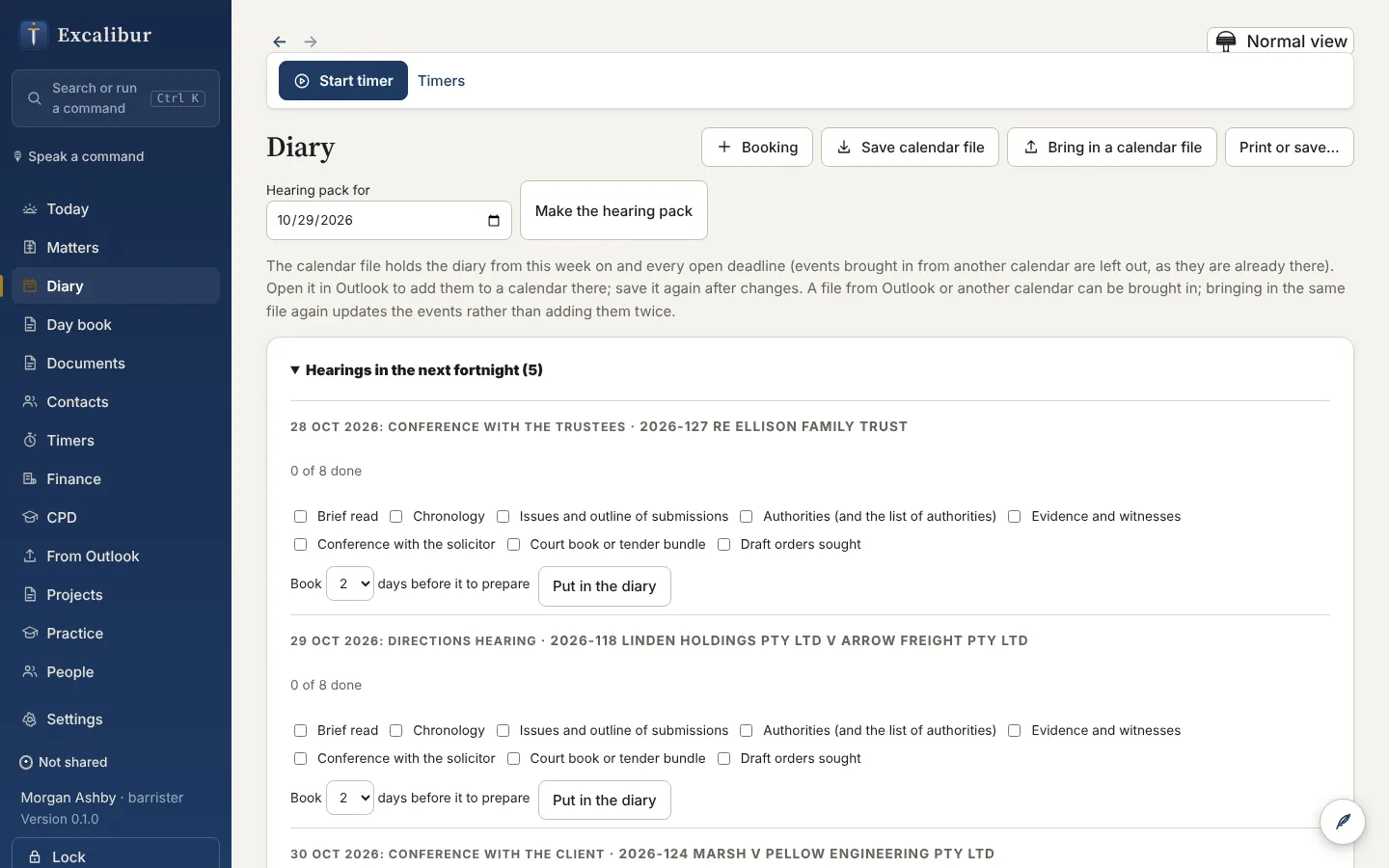Go back with the left arrow

tap(280, 41)
